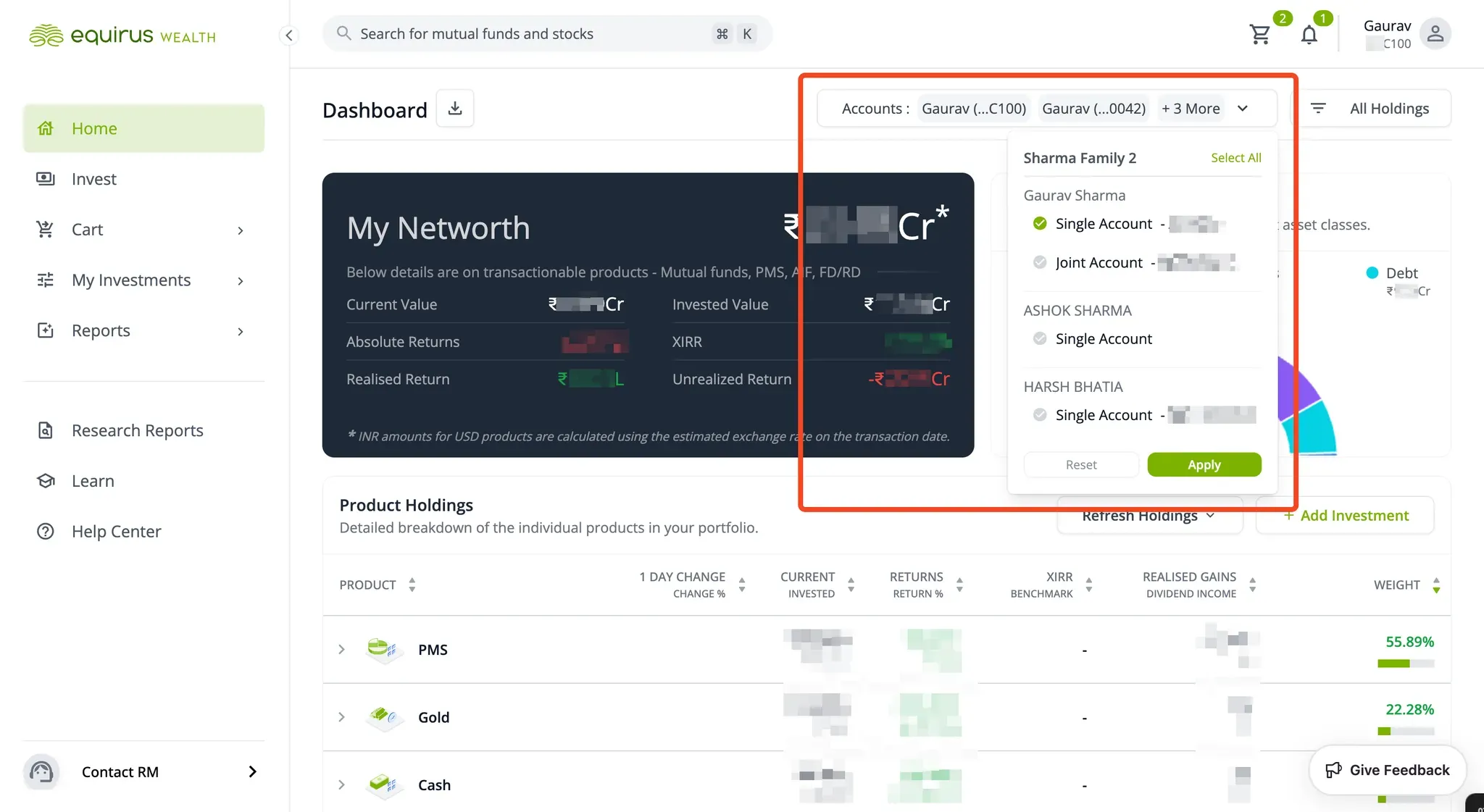Click the My Networth heading
This screenshot has height=812, width=1484.
[438, 228]
